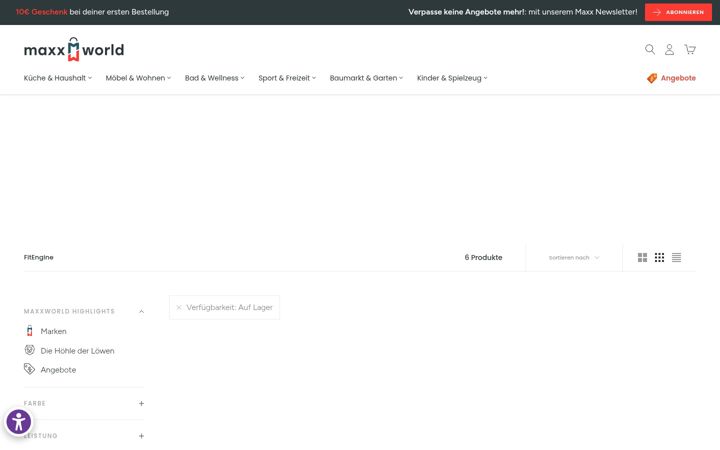Open the Angebote link in header
Image resolution: width=720 pixels, height=450 pixels.
click(x=678, y=78)
